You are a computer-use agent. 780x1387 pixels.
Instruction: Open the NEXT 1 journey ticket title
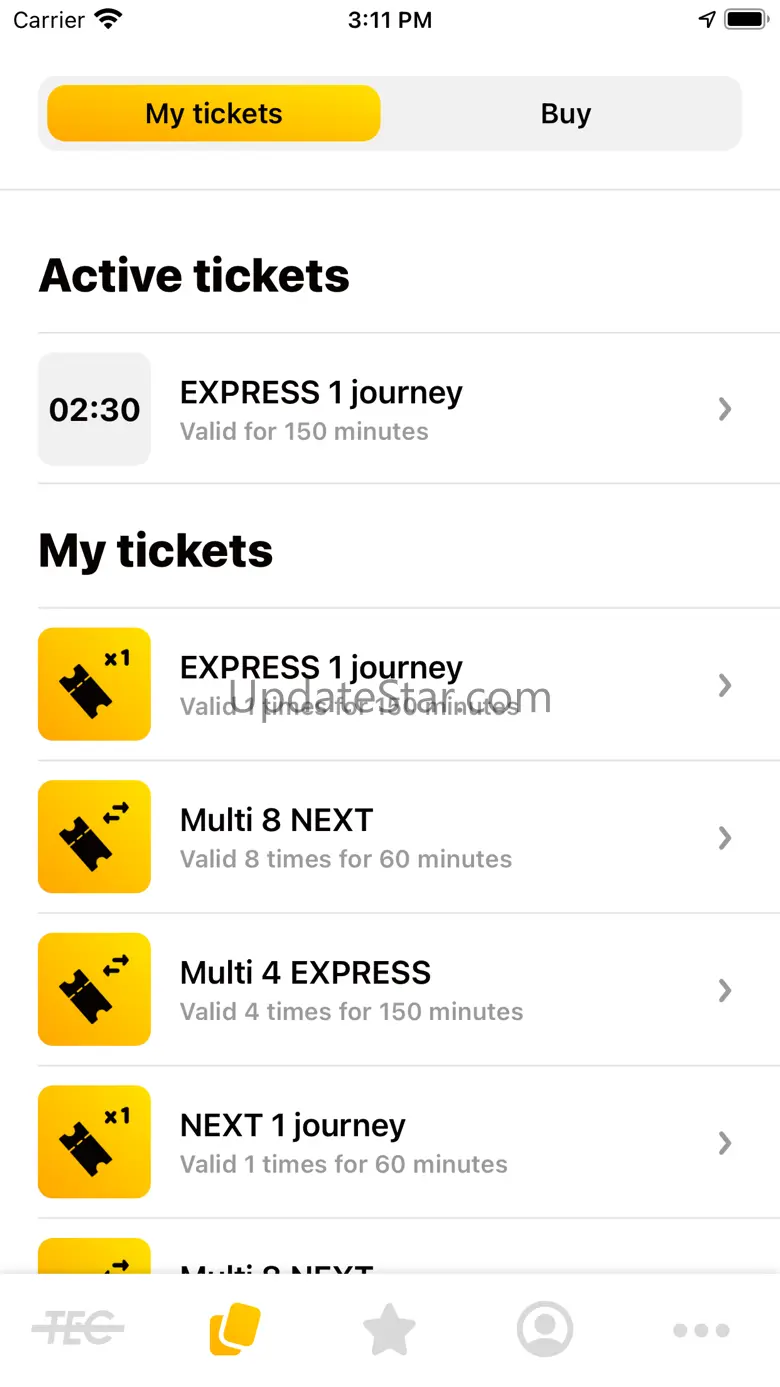point(292,1126)
